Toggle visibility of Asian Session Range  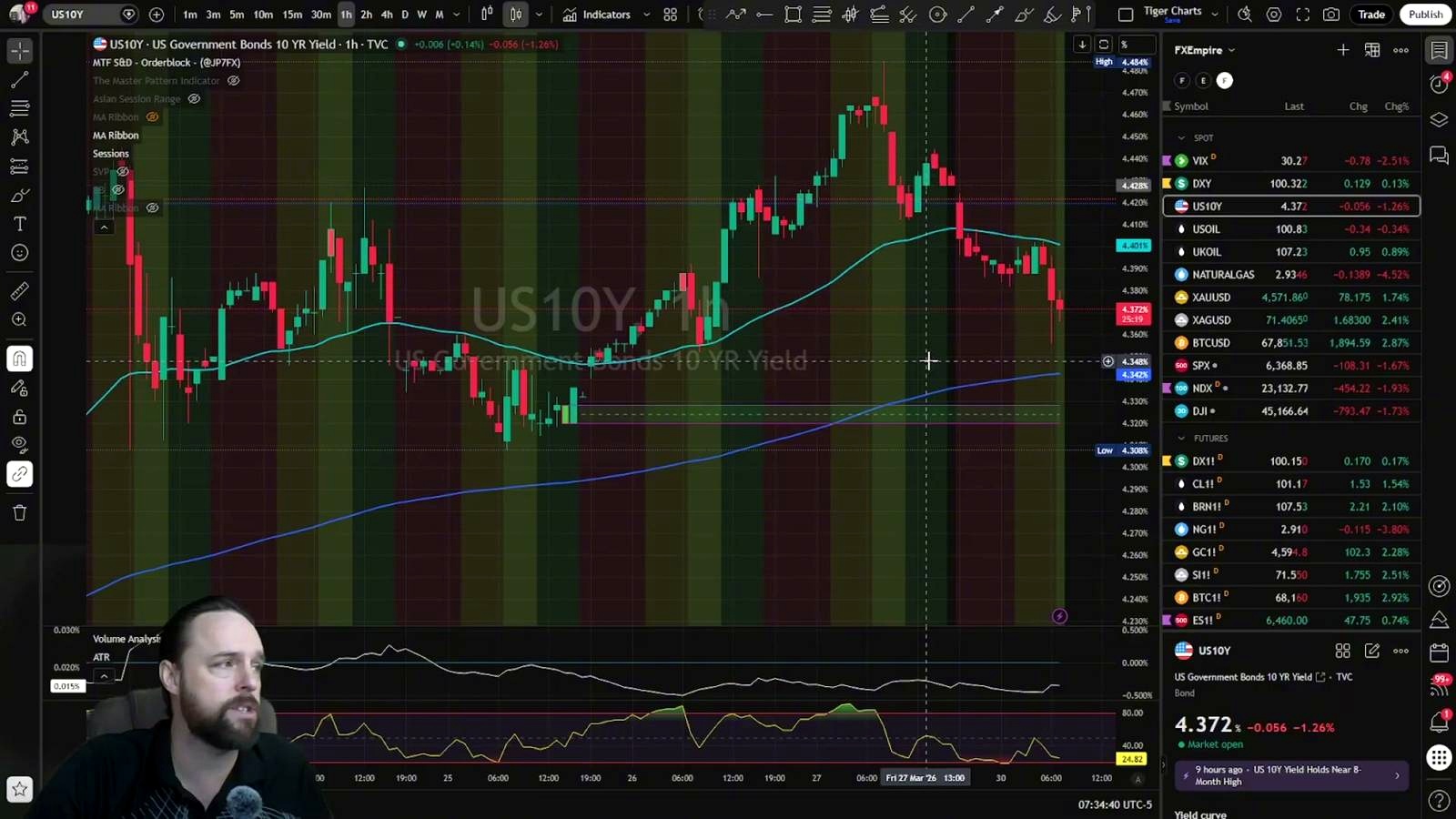194,99
